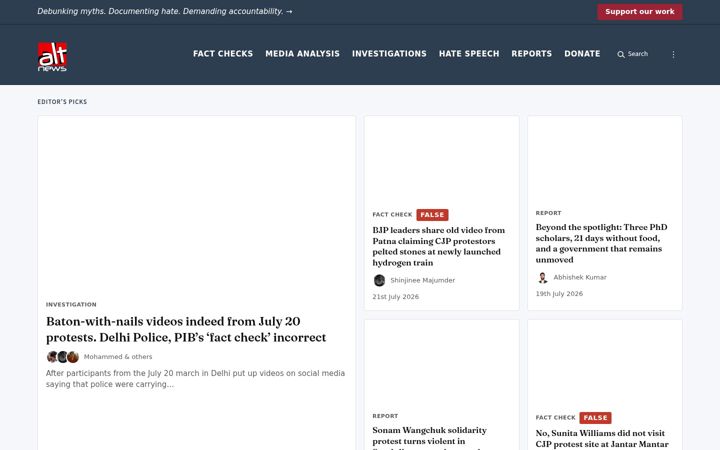Viewport: 720px width, 450px height.
Task: Read BJP leaders old Patna video article
Action: pyautogui.click(x=439, y=246)
